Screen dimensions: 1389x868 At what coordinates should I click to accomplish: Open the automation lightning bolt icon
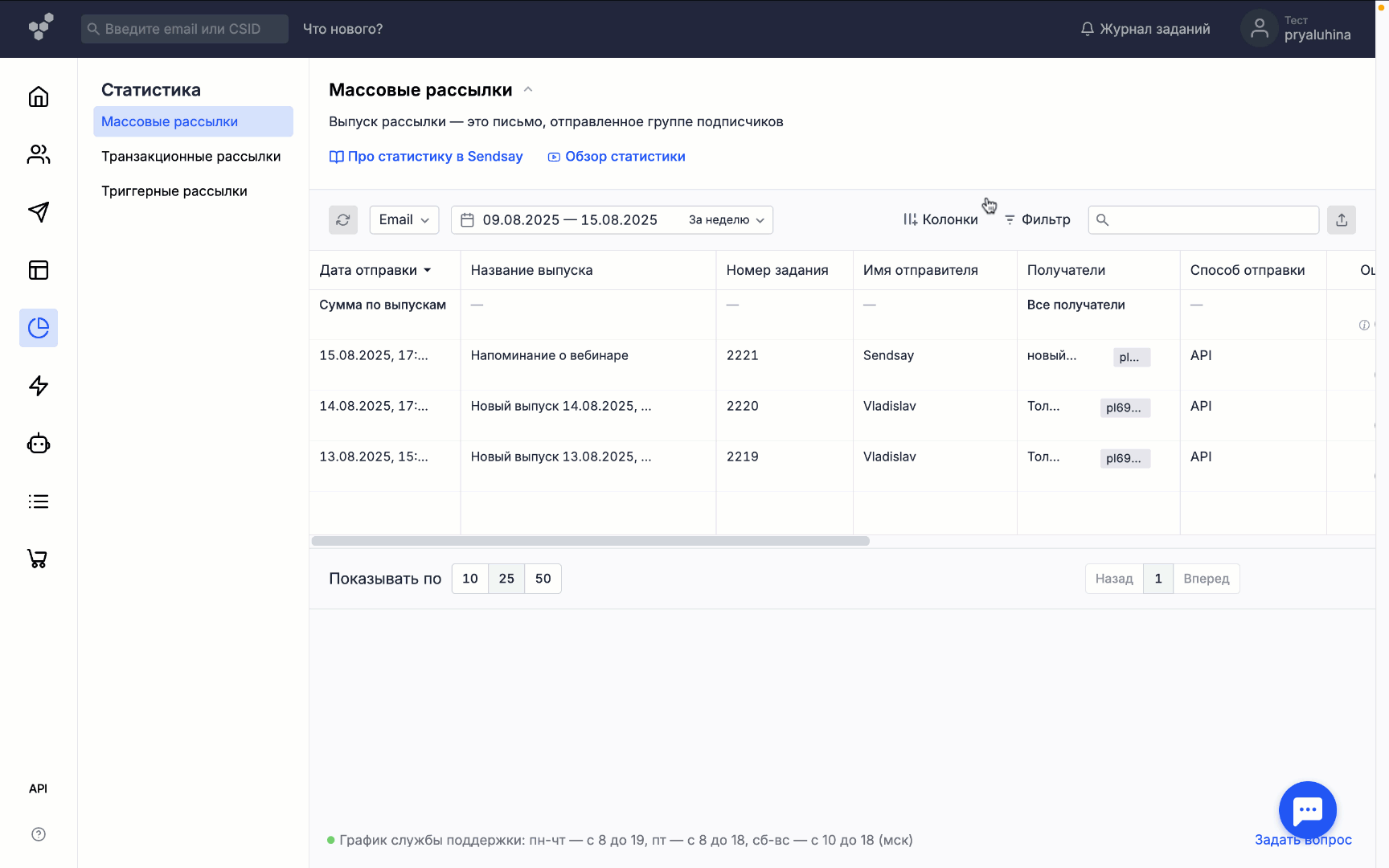pyautogui.click(x=39, y=386)
